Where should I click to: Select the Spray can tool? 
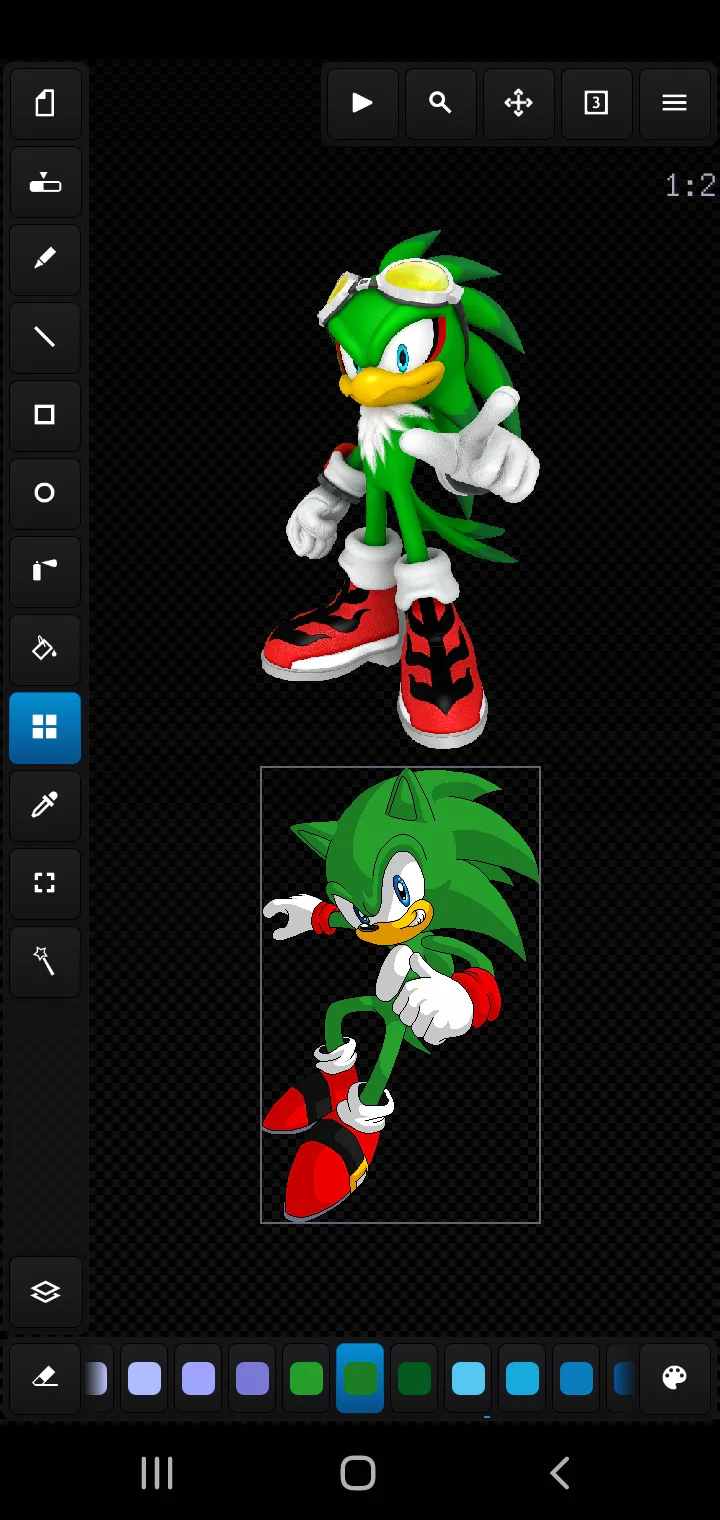point(45,571)
